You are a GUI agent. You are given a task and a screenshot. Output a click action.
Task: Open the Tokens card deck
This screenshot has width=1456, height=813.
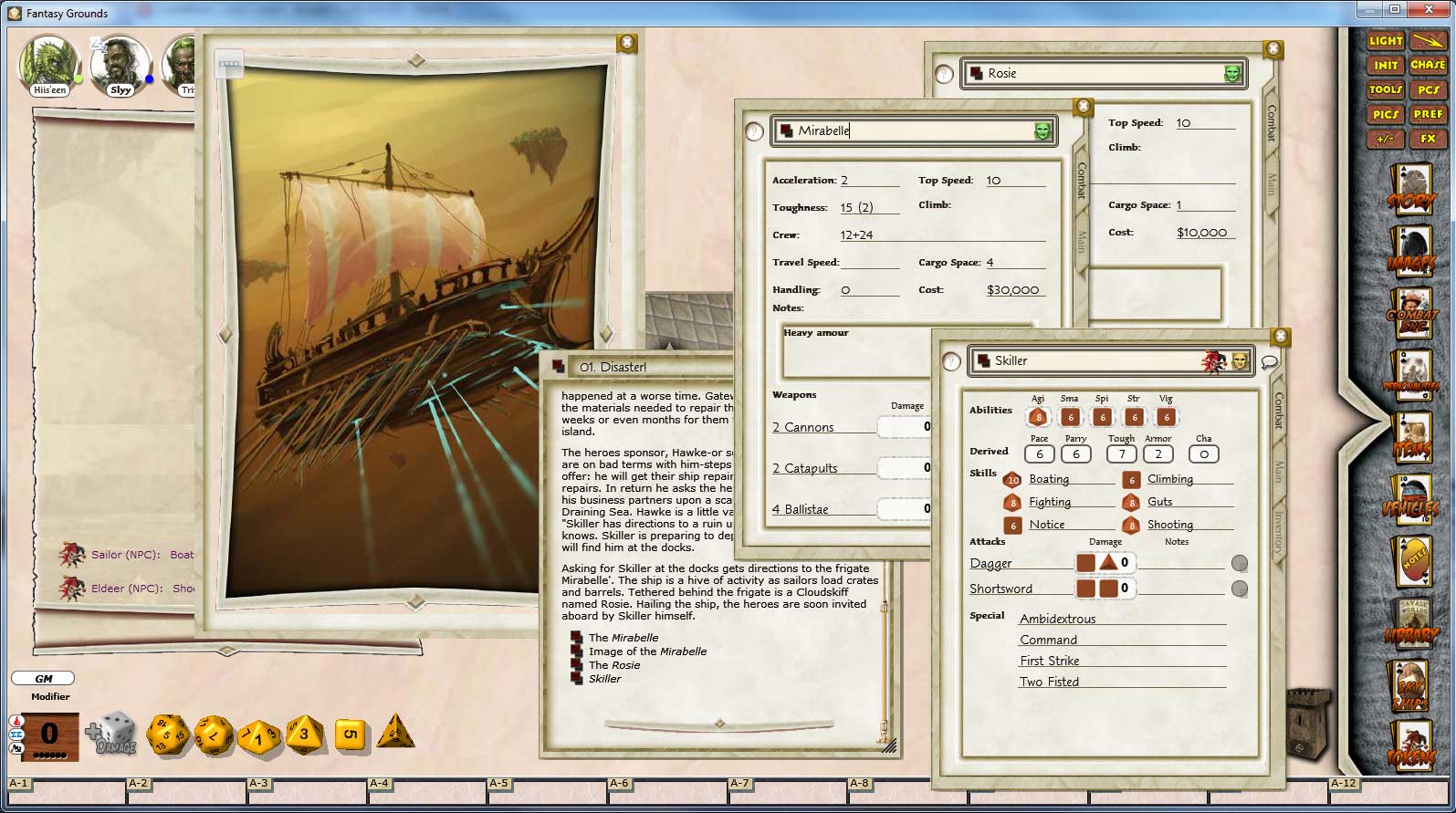click(x=1411, y=747)
